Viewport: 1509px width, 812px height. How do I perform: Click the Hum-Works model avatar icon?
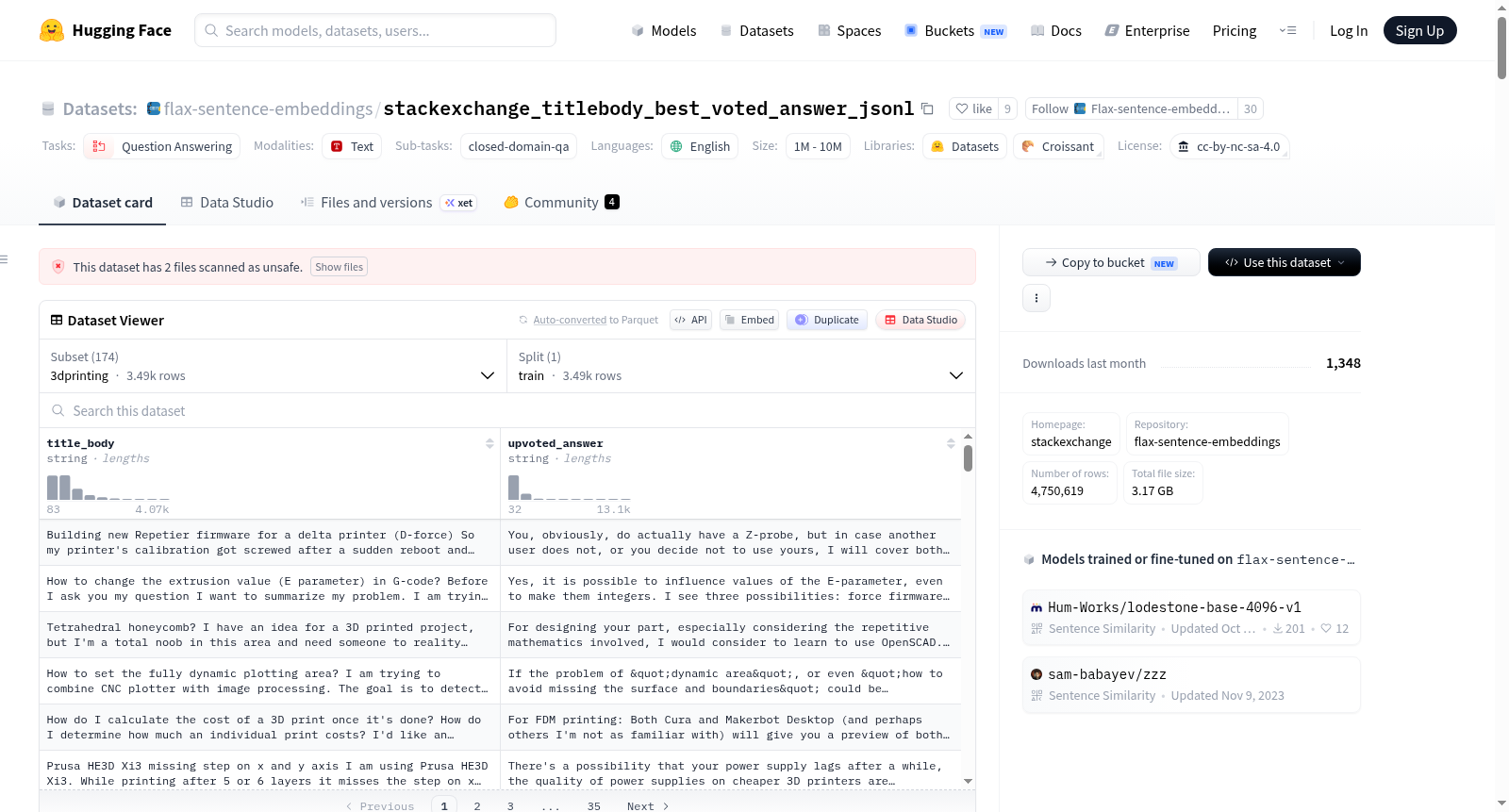[1036, 608]
